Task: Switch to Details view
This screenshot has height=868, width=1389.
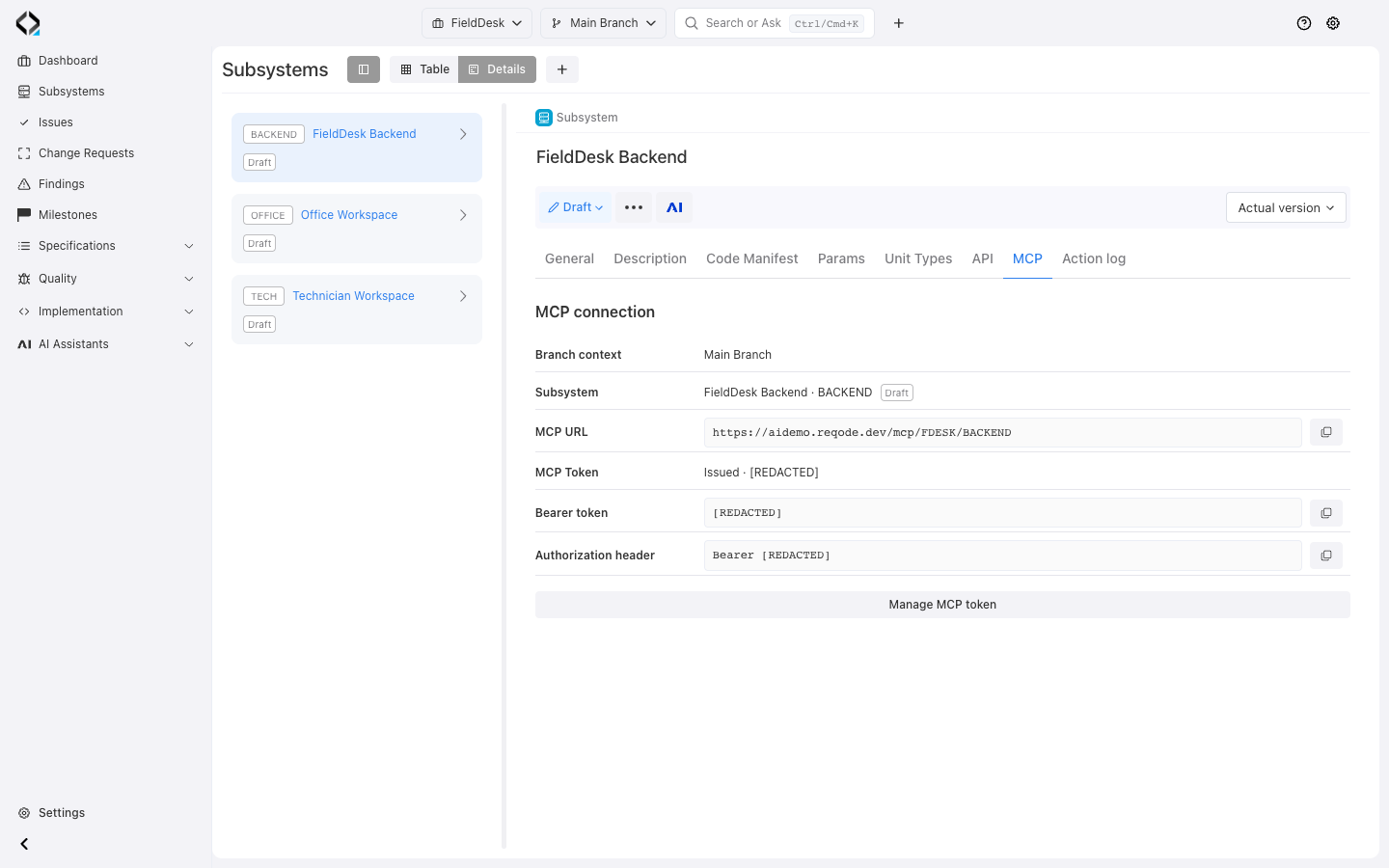Action: pos(497,69)
